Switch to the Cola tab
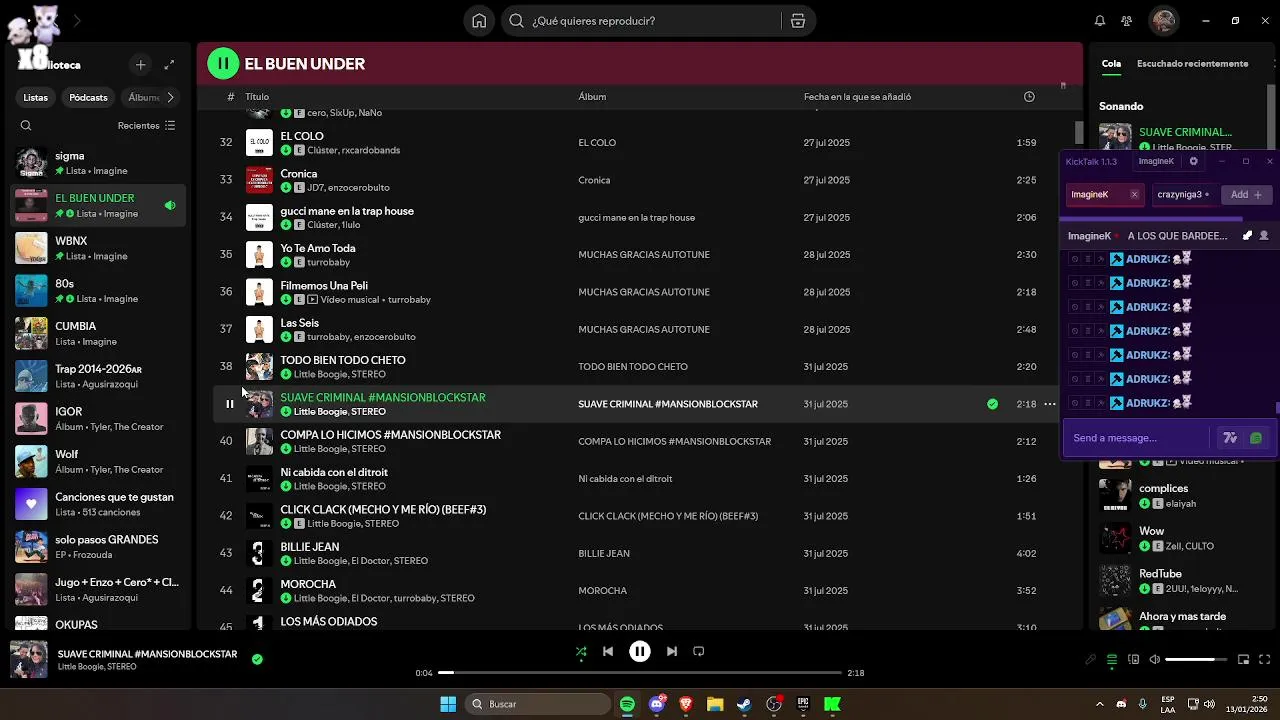 tap(1111, 64)
